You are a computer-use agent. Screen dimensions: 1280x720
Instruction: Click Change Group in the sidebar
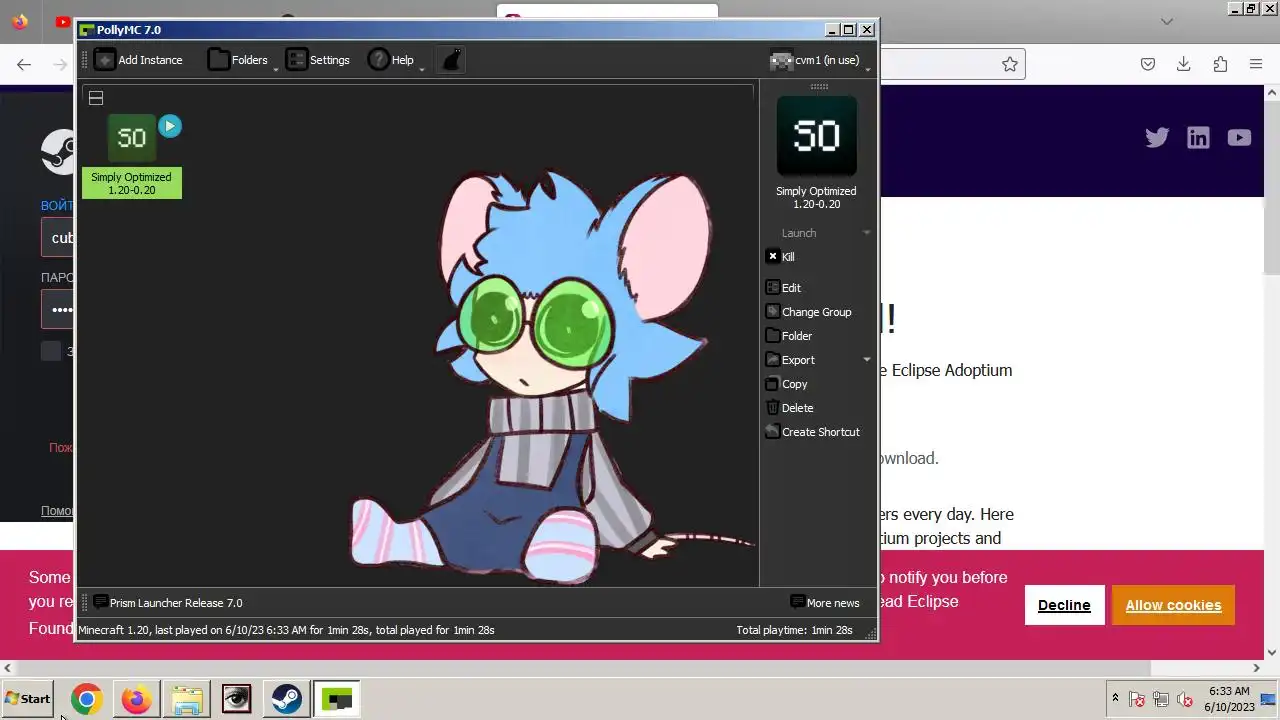(808, 312)
